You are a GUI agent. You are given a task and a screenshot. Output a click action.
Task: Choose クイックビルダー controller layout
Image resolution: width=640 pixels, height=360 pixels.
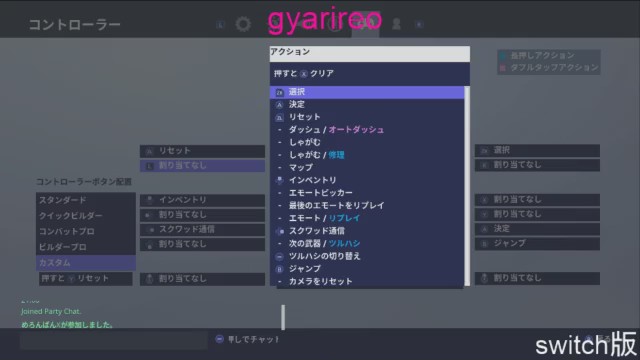[x=86, y=216]
